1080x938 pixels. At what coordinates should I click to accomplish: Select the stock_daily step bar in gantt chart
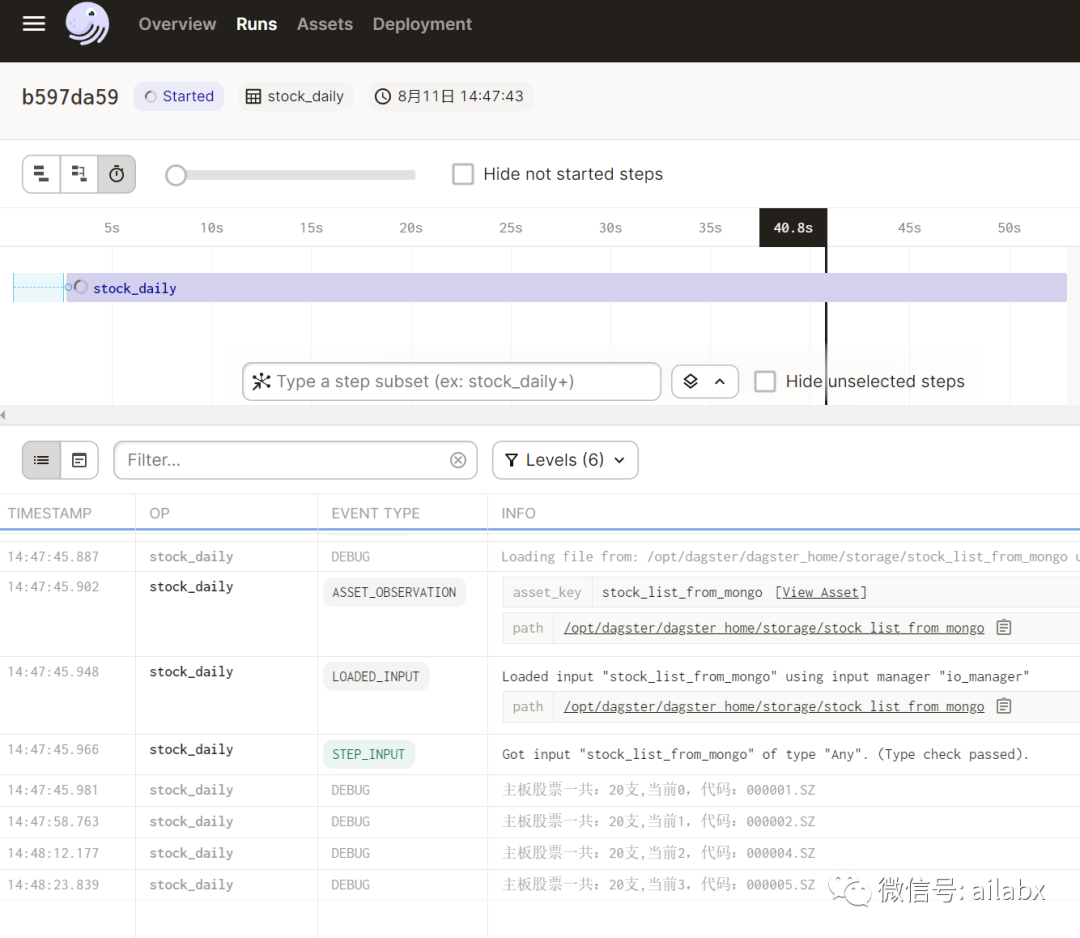(565, 288)
